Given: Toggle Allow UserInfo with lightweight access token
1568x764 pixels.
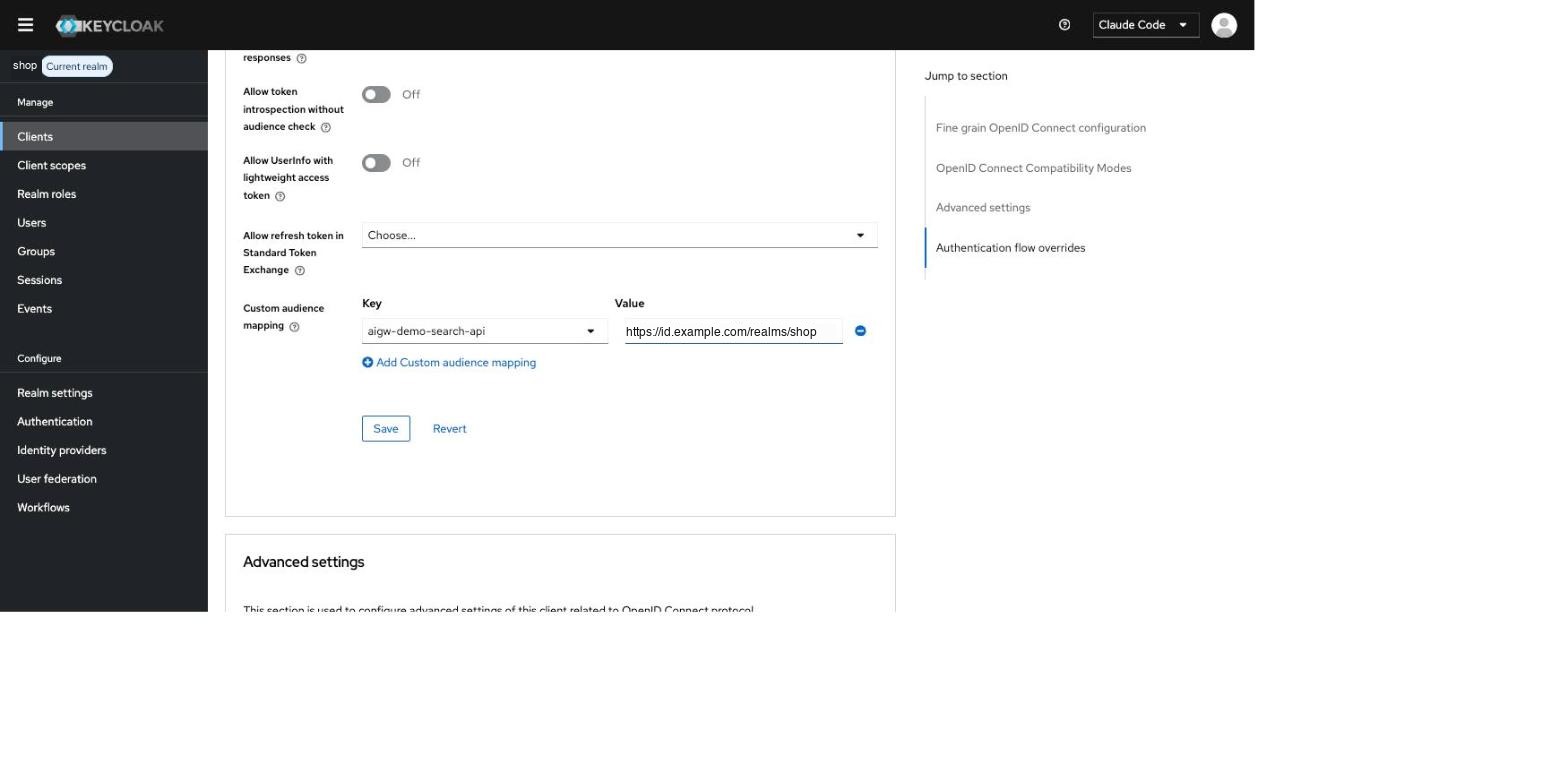Looking at the screenshot, I should pos(376,162).
